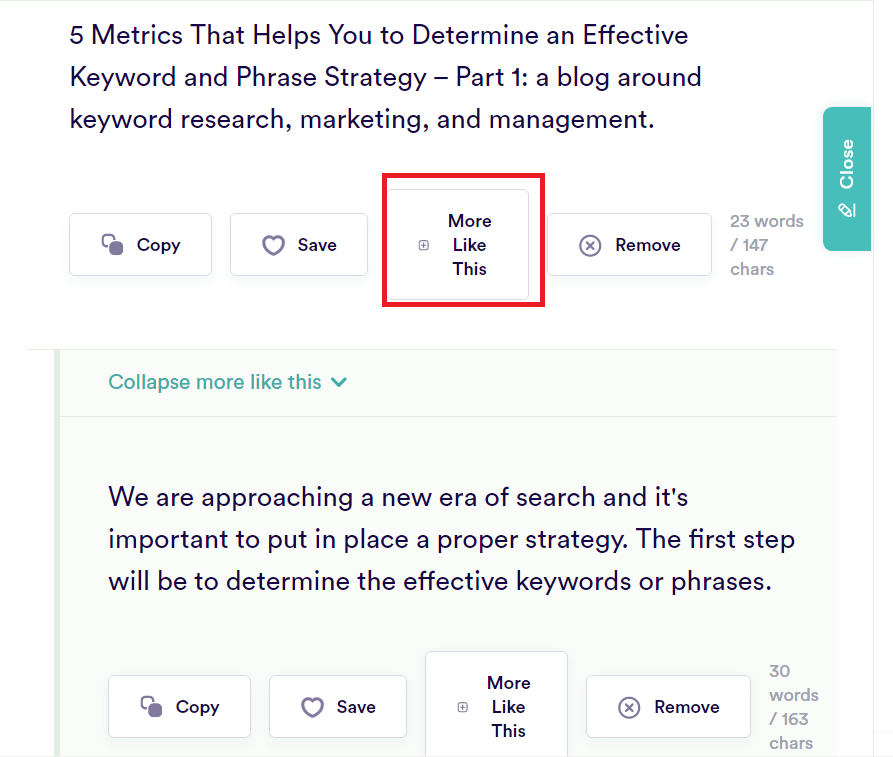Click the circled X icon beside headline Remove
Viewport: 893px width, 757px height.
589,244
